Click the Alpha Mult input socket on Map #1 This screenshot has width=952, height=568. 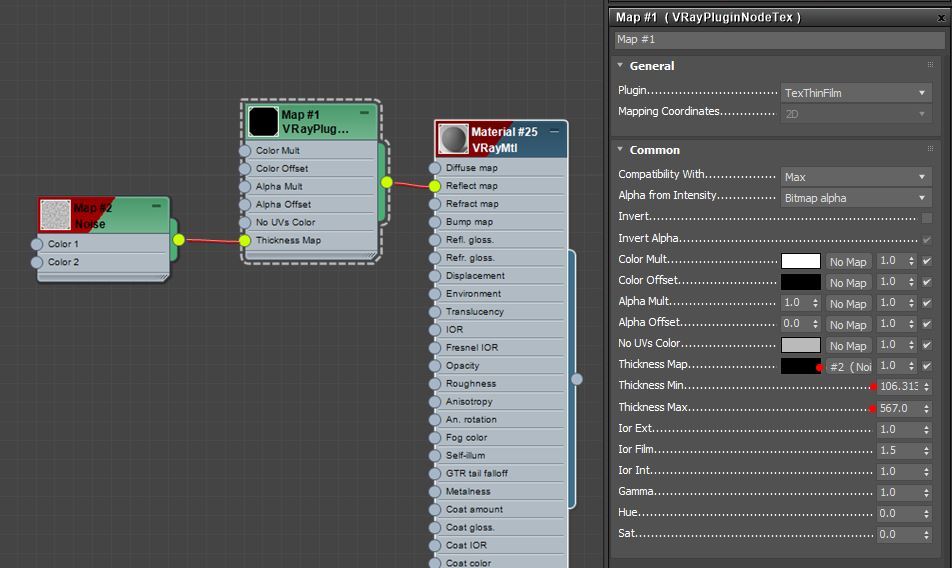click(x=245, y=186)
